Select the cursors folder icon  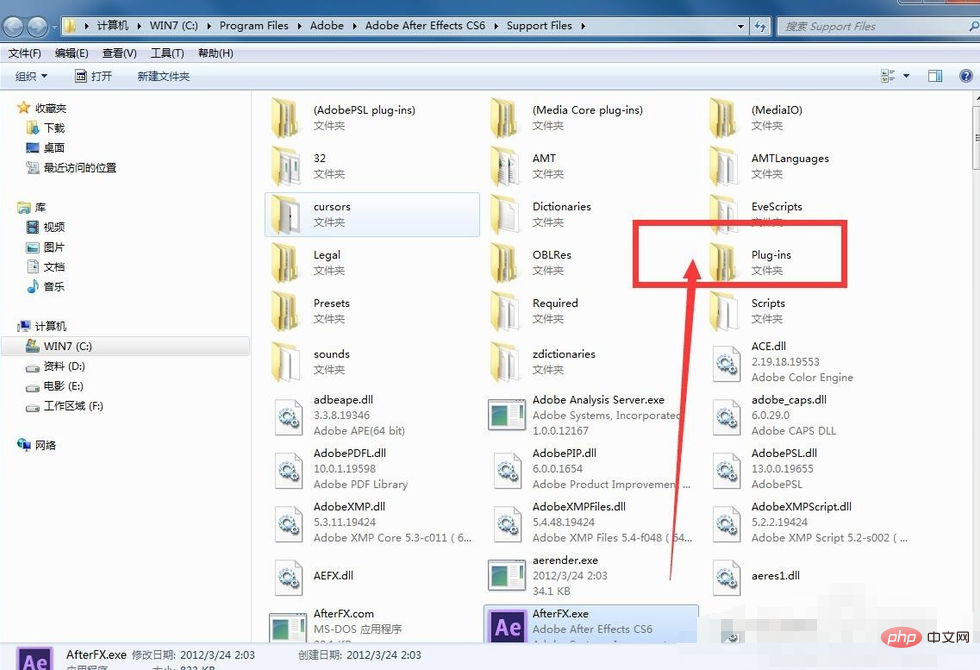coord(285,214)
